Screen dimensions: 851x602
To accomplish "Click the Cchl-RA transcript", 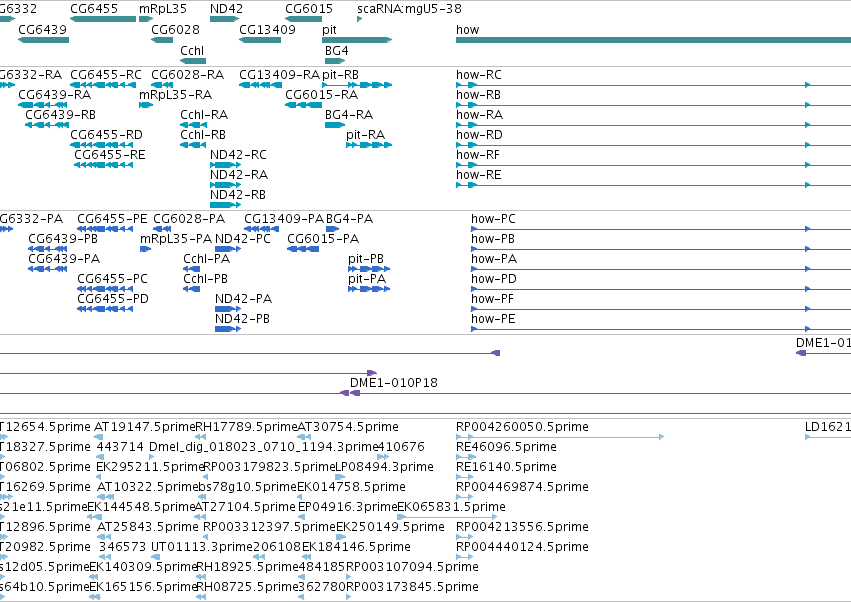I will point(193,125).
